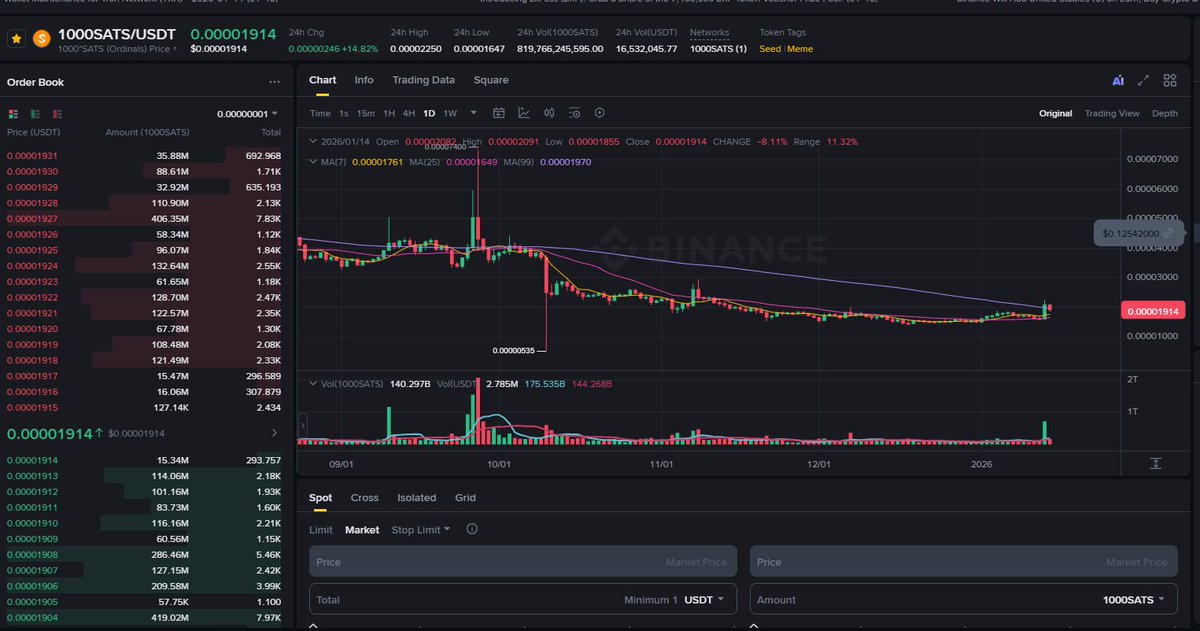Open the Networks label
The image size is (1200, 631).
[x=709, y=33]
